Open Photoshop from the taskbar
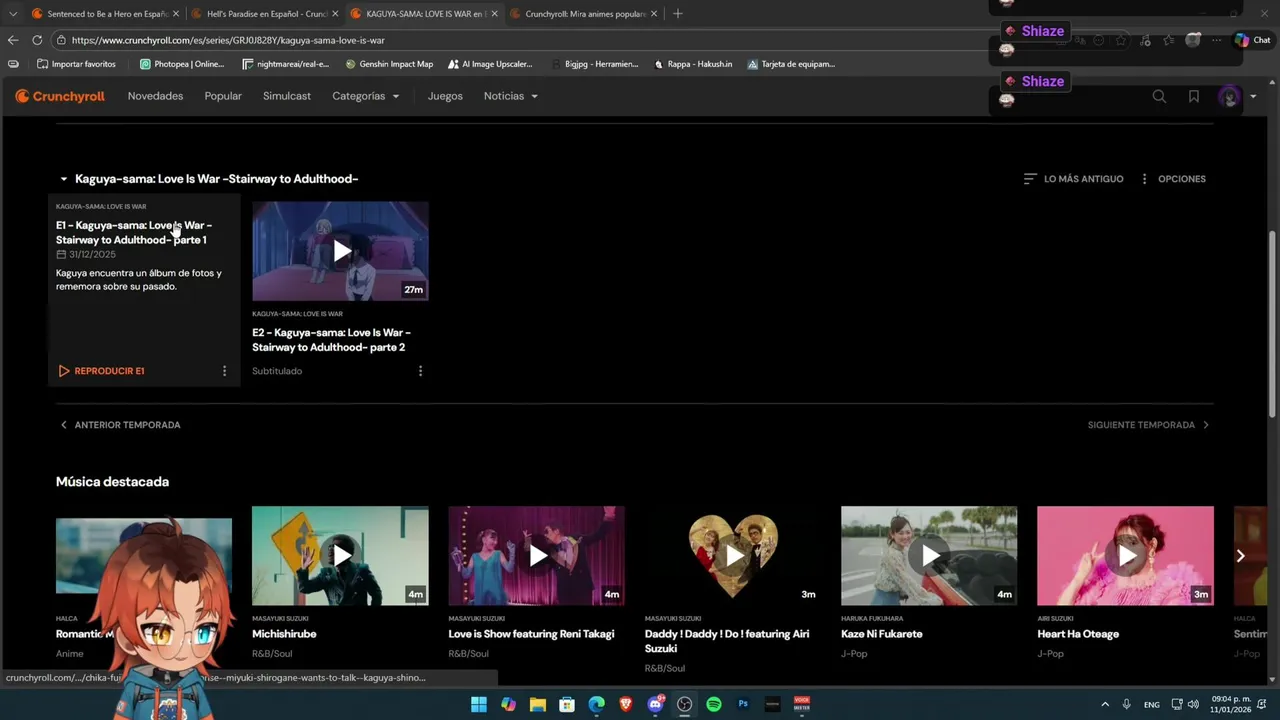This screenshot has height=720, width=1280. pyautogui.click(x=743, y=704)
